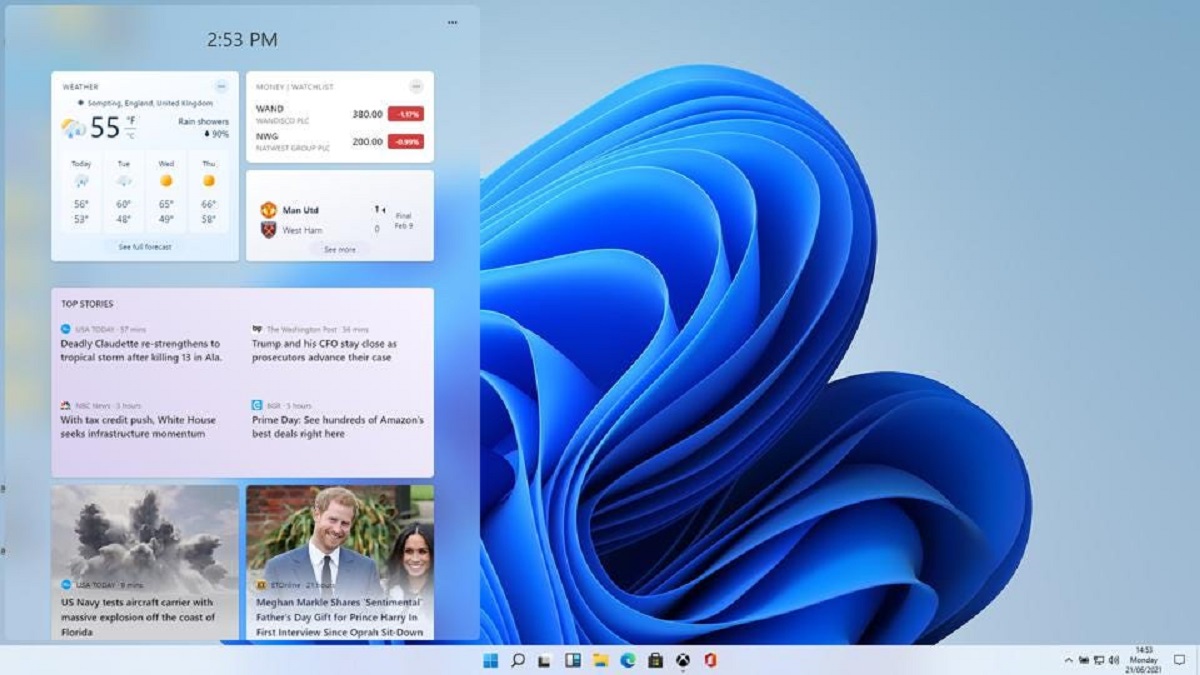
Task: Click 'West Ham' team name
Action: pos(303,230)
